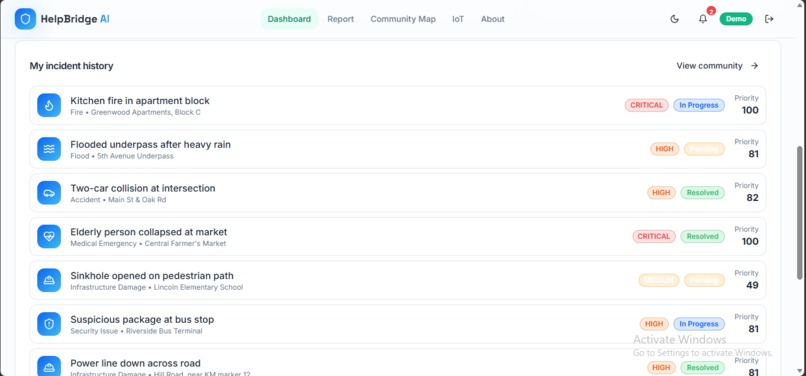Go to the Community Map tab
This screenshot has width=806, height=376.
tap(403, 19)
